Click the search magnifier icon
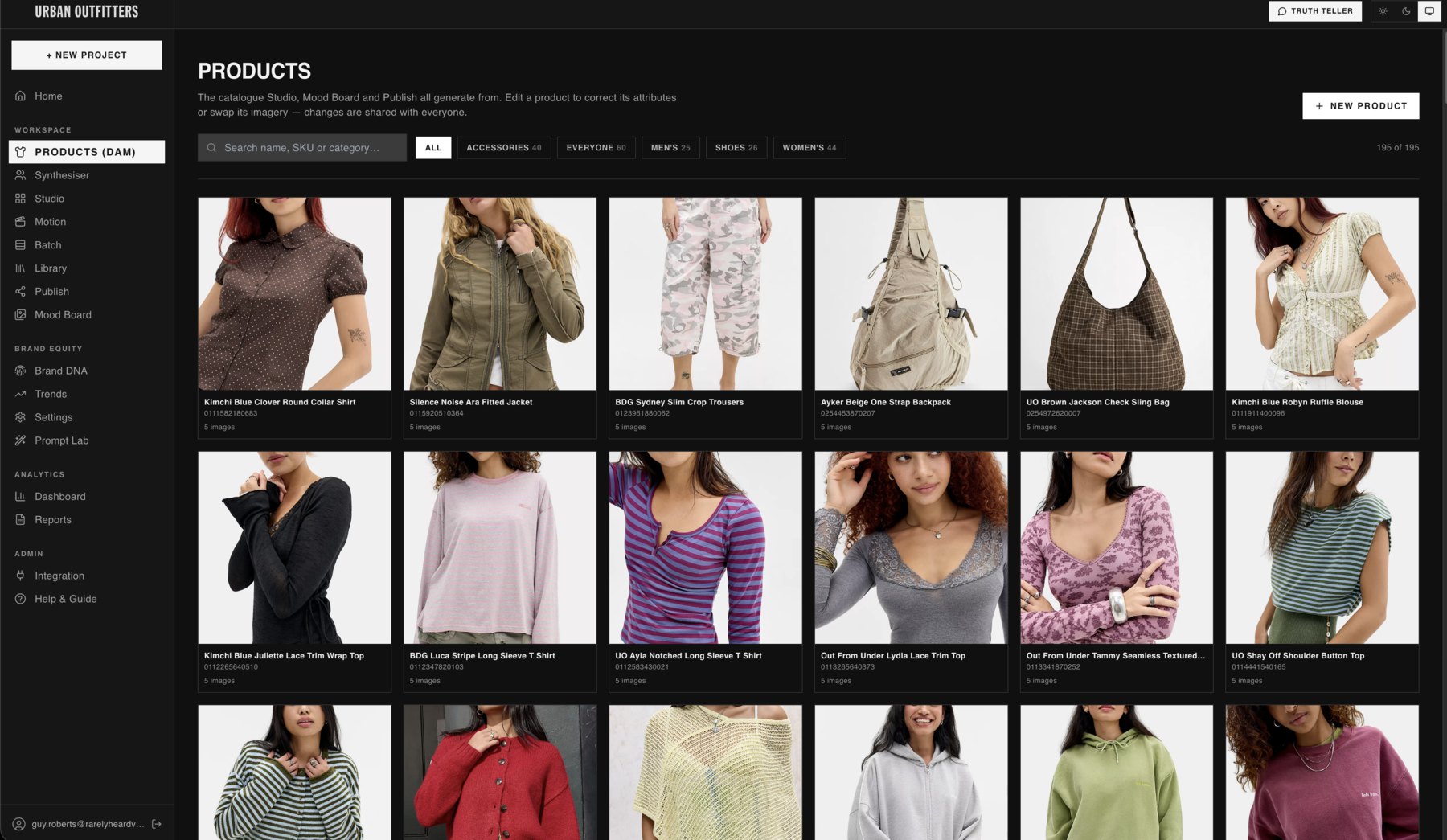 pyautogui.click(x=211, y=148)
